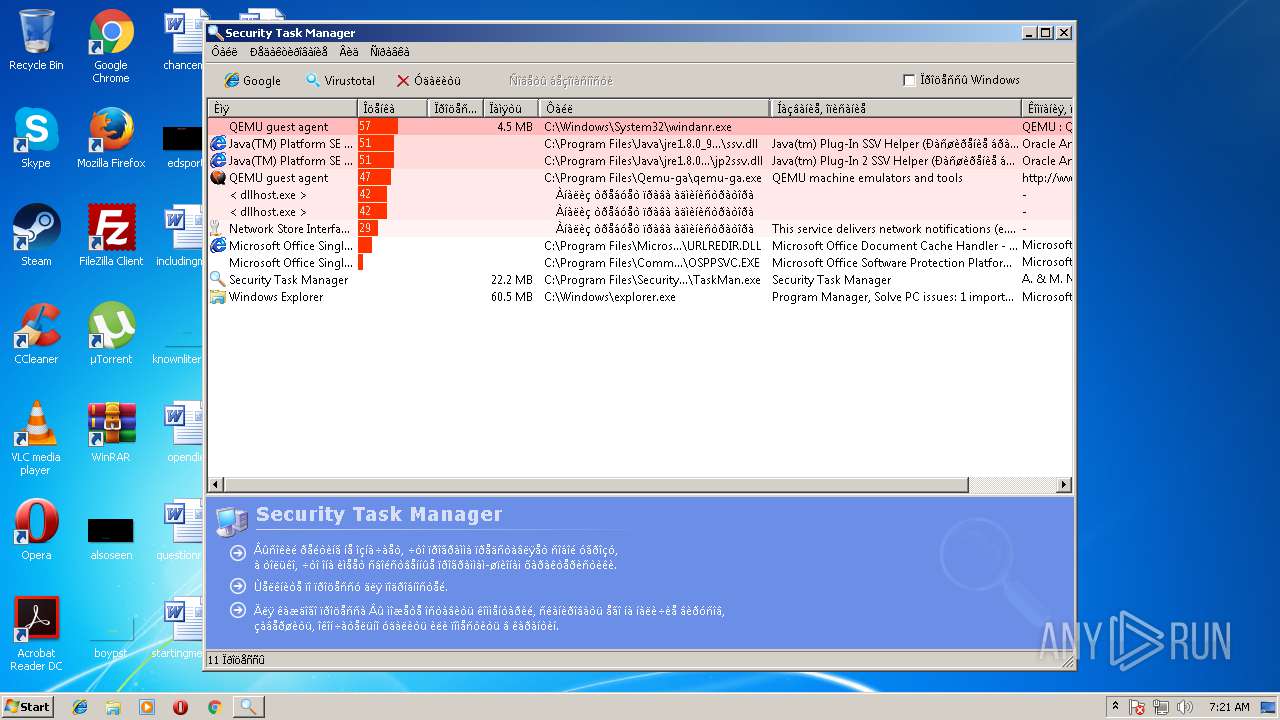Open µTorrent desktop icon
Screen dimensions: 1280x720
111,334
